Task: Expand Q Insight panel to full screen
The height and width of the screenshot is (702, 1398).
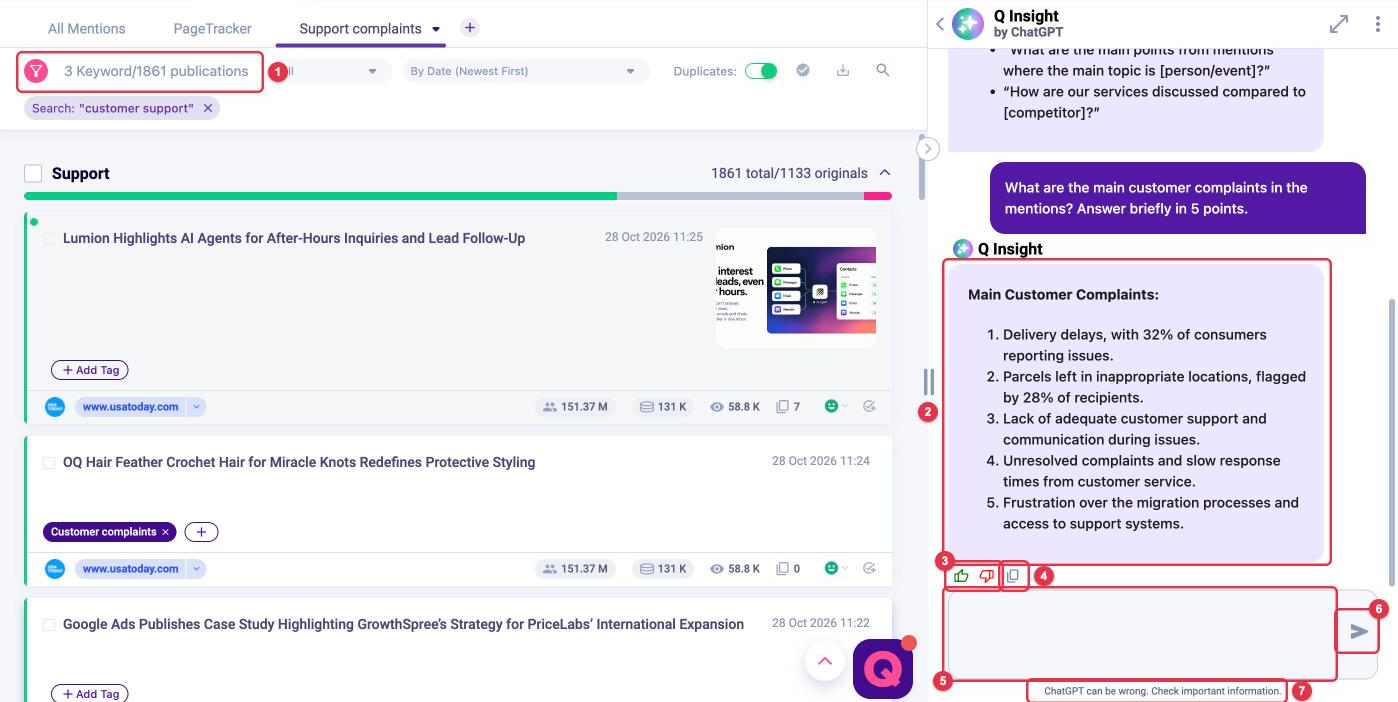Action: pyautogui.click(x=1339, y=24)
